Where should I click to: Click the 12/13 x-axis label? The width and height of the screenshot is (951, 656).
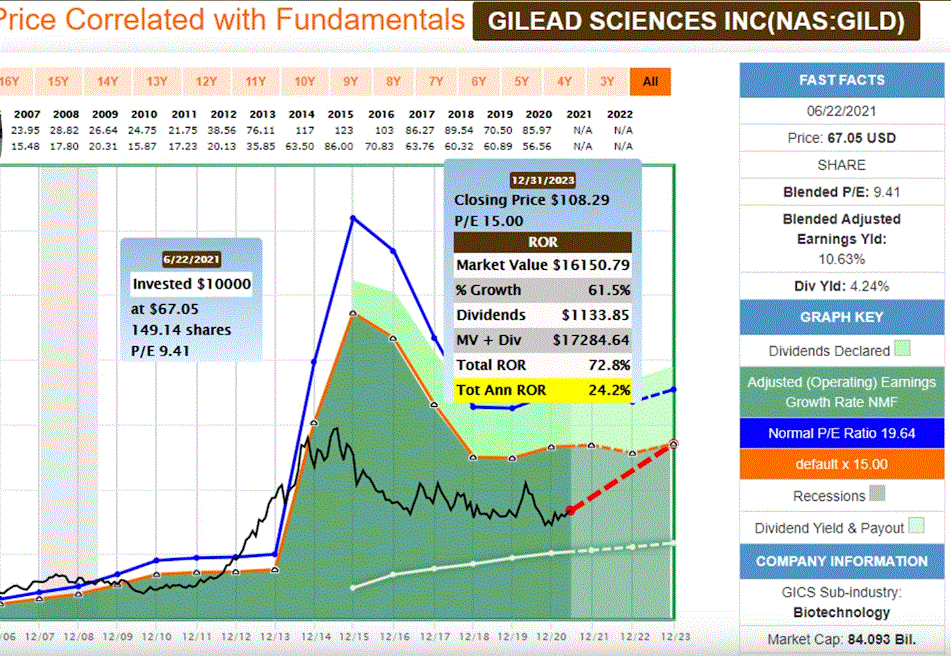click(x=275, y=637)
